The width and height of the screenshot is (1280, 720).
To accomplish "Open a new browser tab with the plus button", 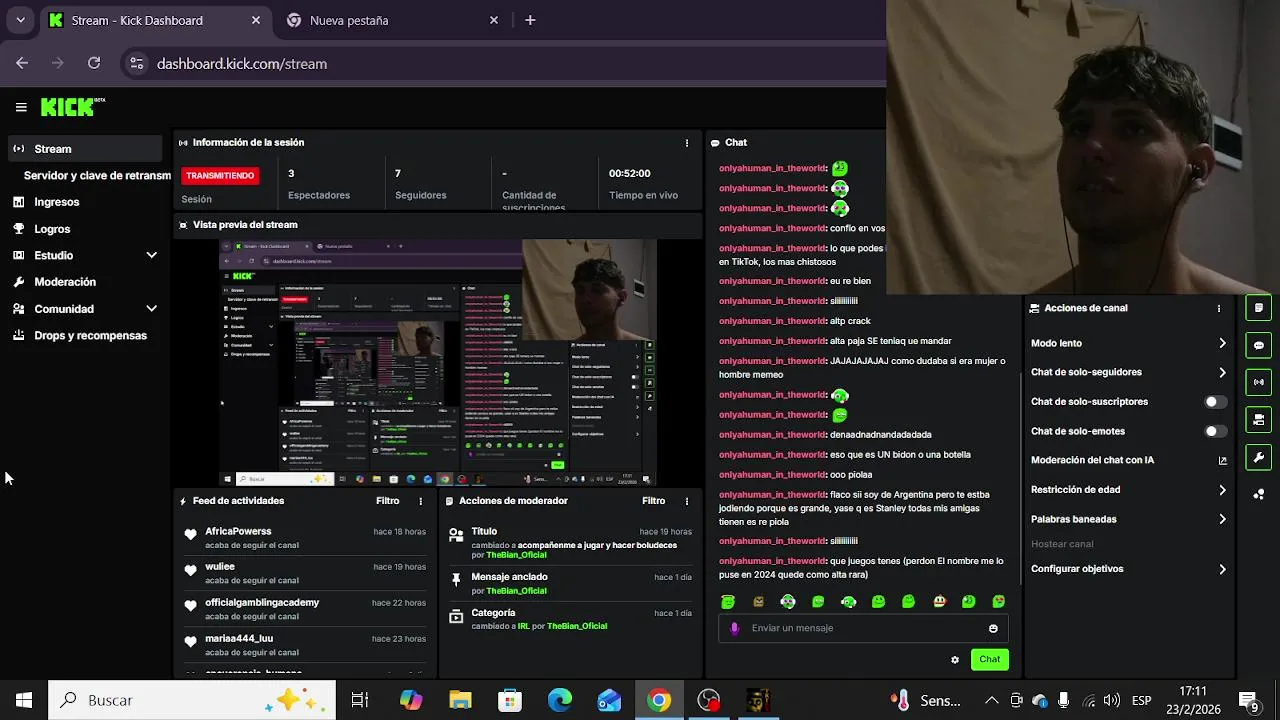I will 530,20.
